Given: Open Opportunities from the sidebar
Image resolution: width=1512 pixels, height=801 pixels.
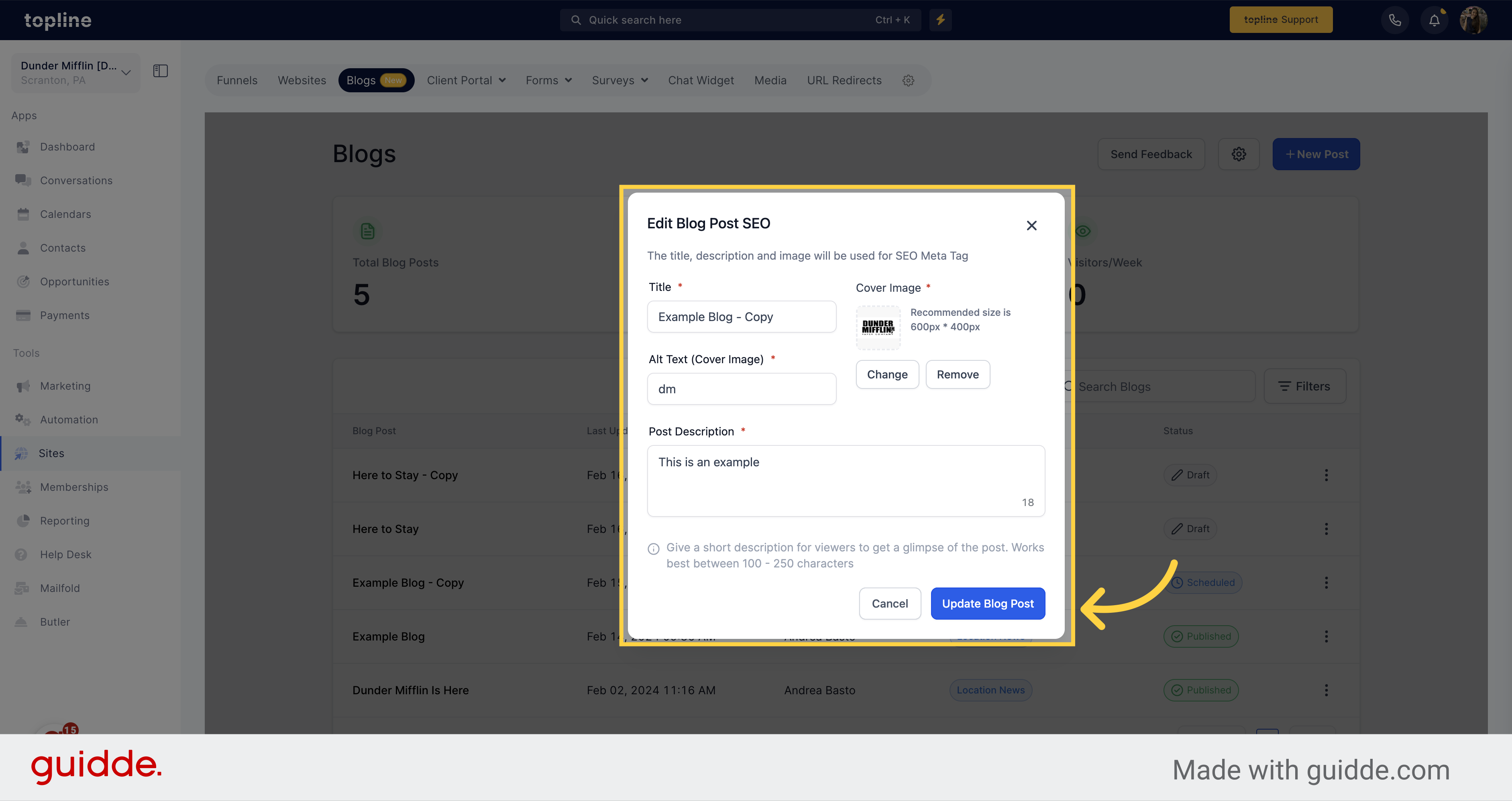Looking at the screenshot, I should pos(75,282).
